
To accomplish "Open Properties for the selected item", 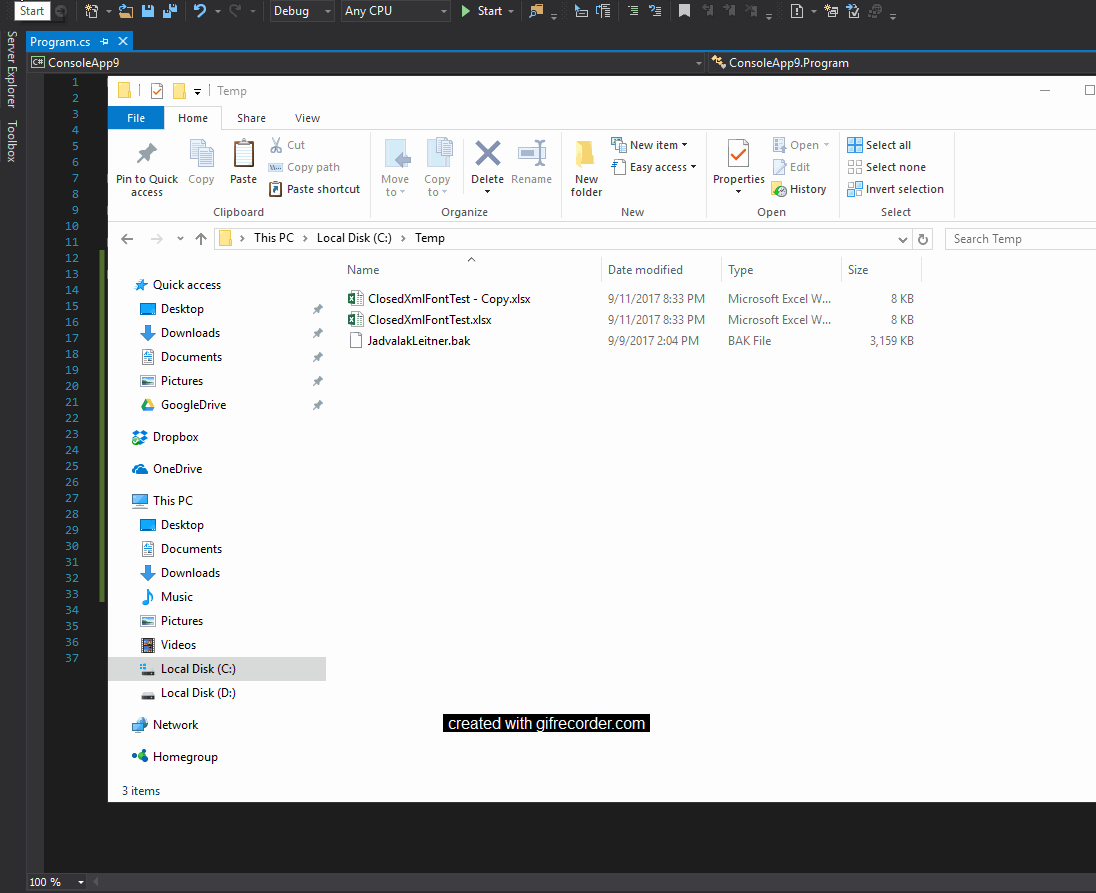I will point(738,166).
